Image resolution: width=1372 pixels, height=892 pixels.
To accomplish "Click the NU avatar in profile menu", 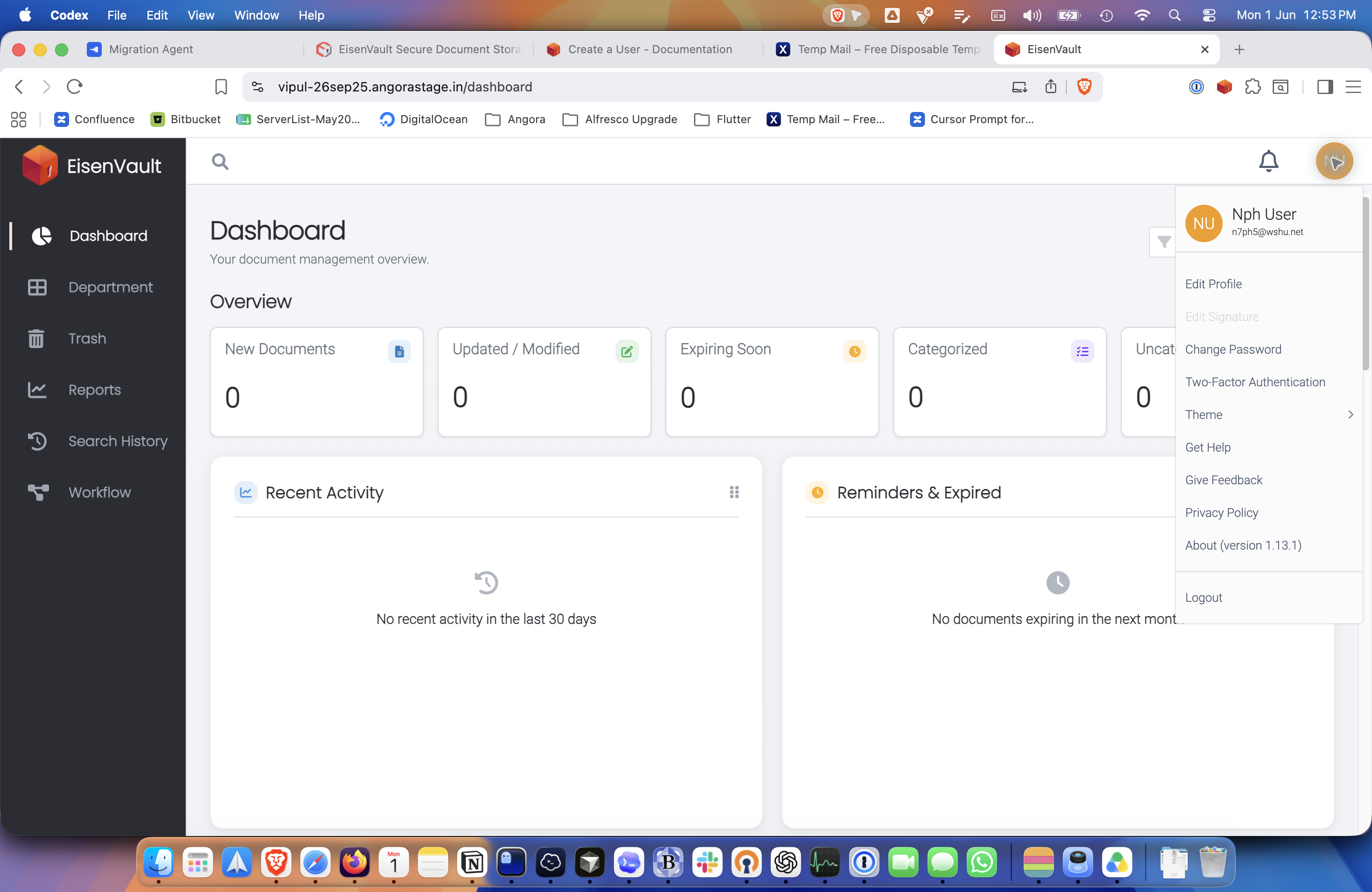I will tap(1203, 223).
